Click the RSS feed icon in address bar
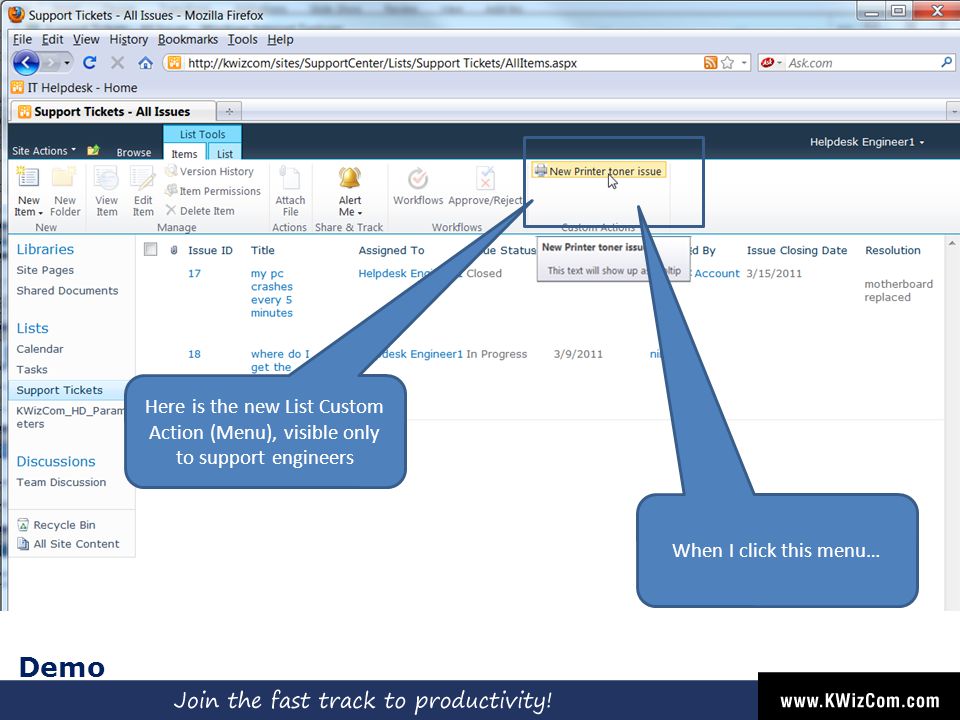Screen dimensions: 960x720 click(710, 62)
